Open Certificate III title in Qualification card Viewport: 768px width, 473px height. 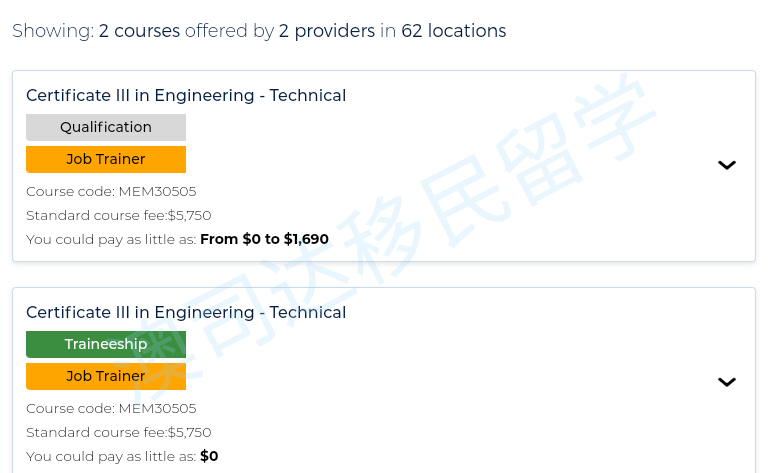[x=186, y=96]
